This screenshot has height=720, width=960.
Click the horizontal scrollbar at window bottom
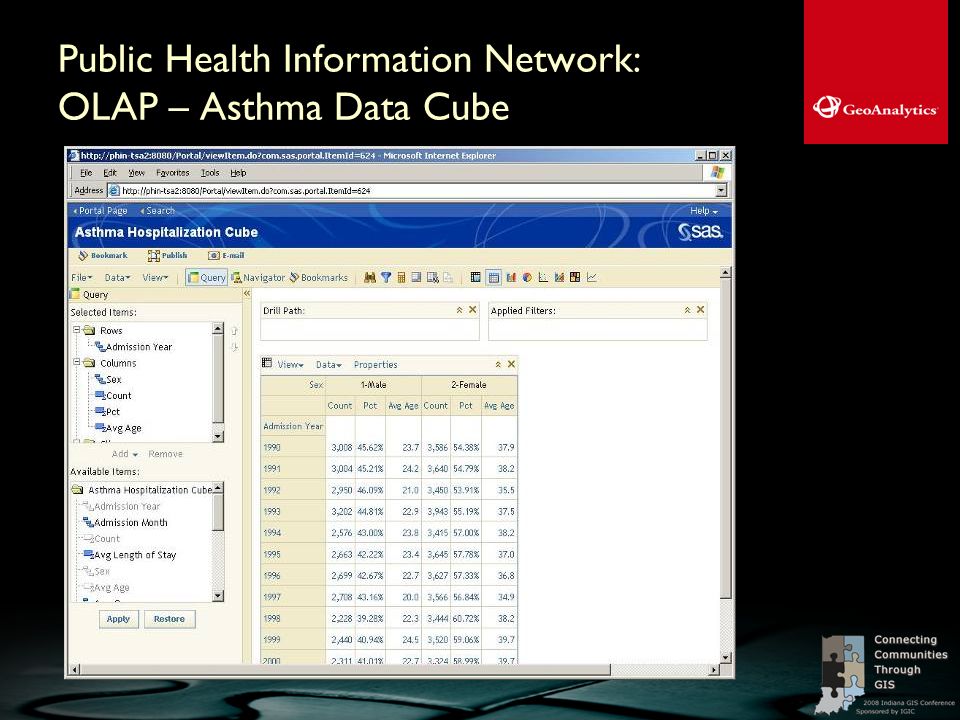[x=392, y=670]
